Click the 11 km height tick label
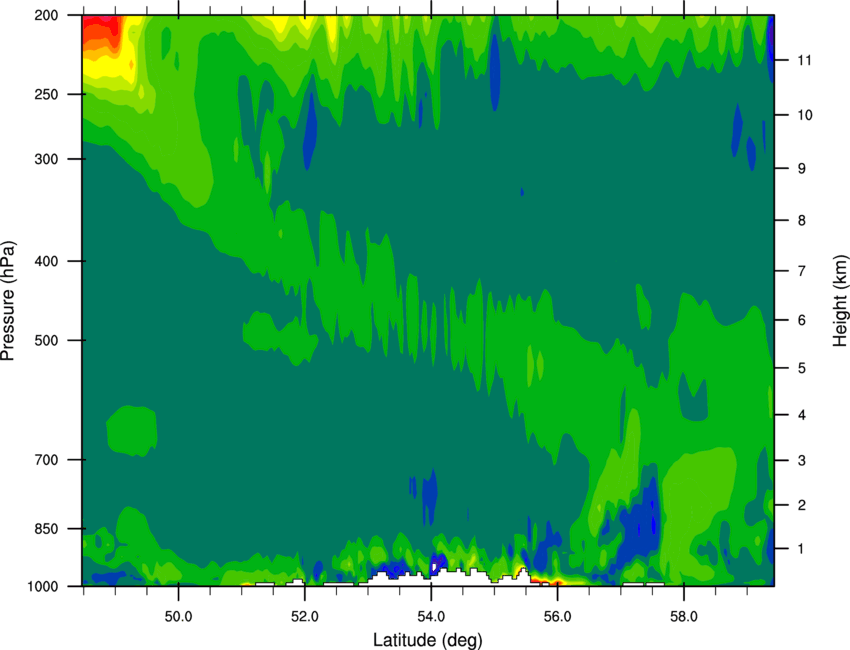Image resolution: width=850 pixels, height=650 pixels. (x=805, y=60)
